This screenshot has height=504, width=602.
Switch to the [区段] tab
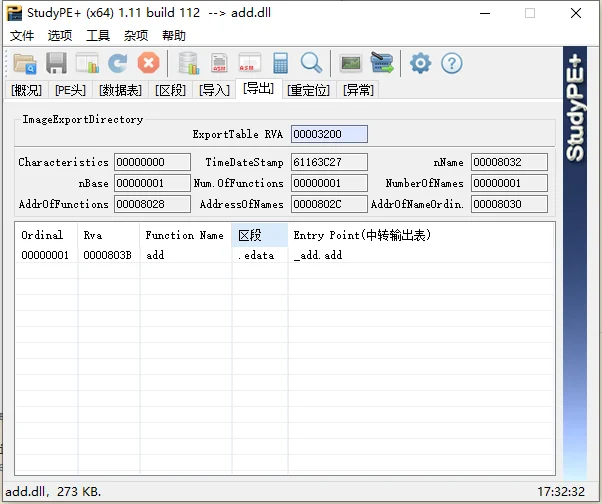pos(170,90)
